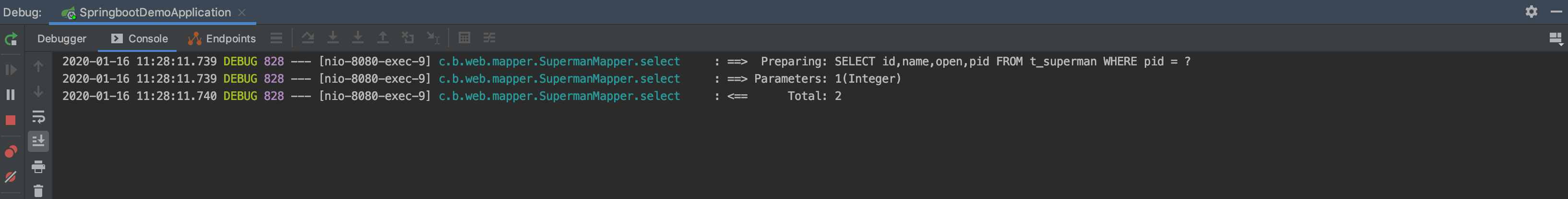Clear console with the trash icon
Screen dimensions: 1568x199
click(38, 191)
